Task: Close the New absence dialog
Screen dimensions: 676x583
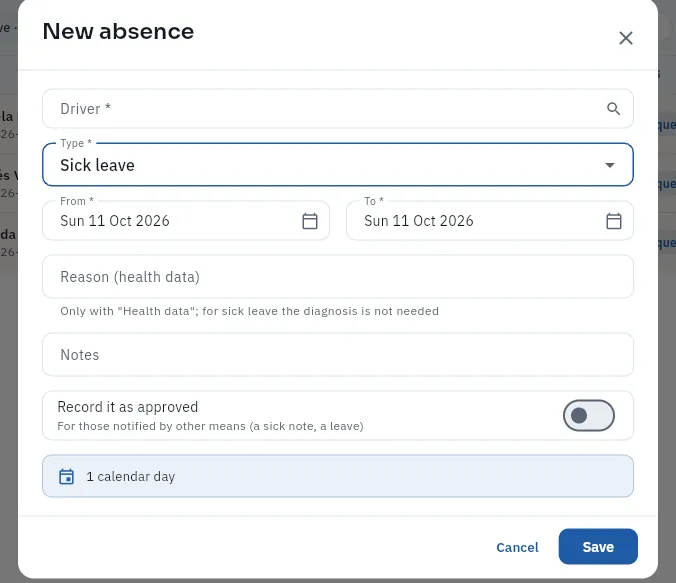Action: click(626, 38)
